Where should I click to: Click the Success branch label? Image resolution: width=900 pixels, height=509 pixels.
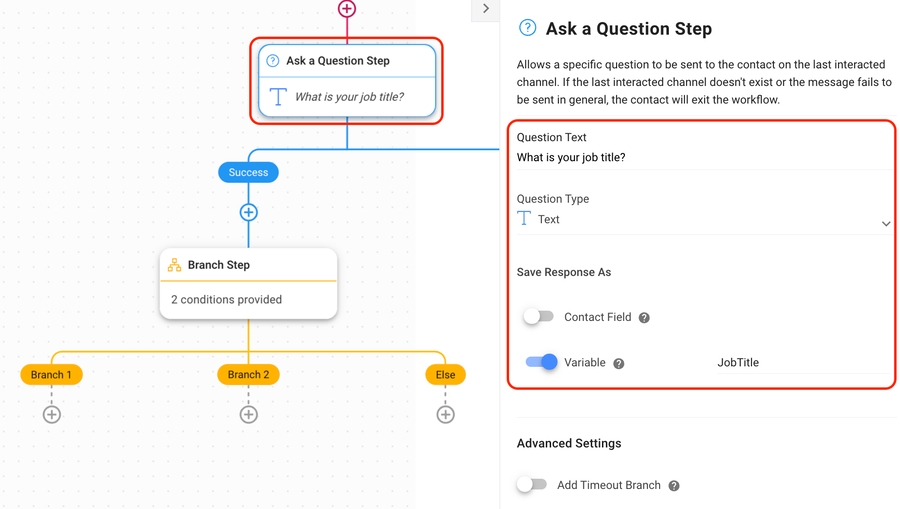248,173
